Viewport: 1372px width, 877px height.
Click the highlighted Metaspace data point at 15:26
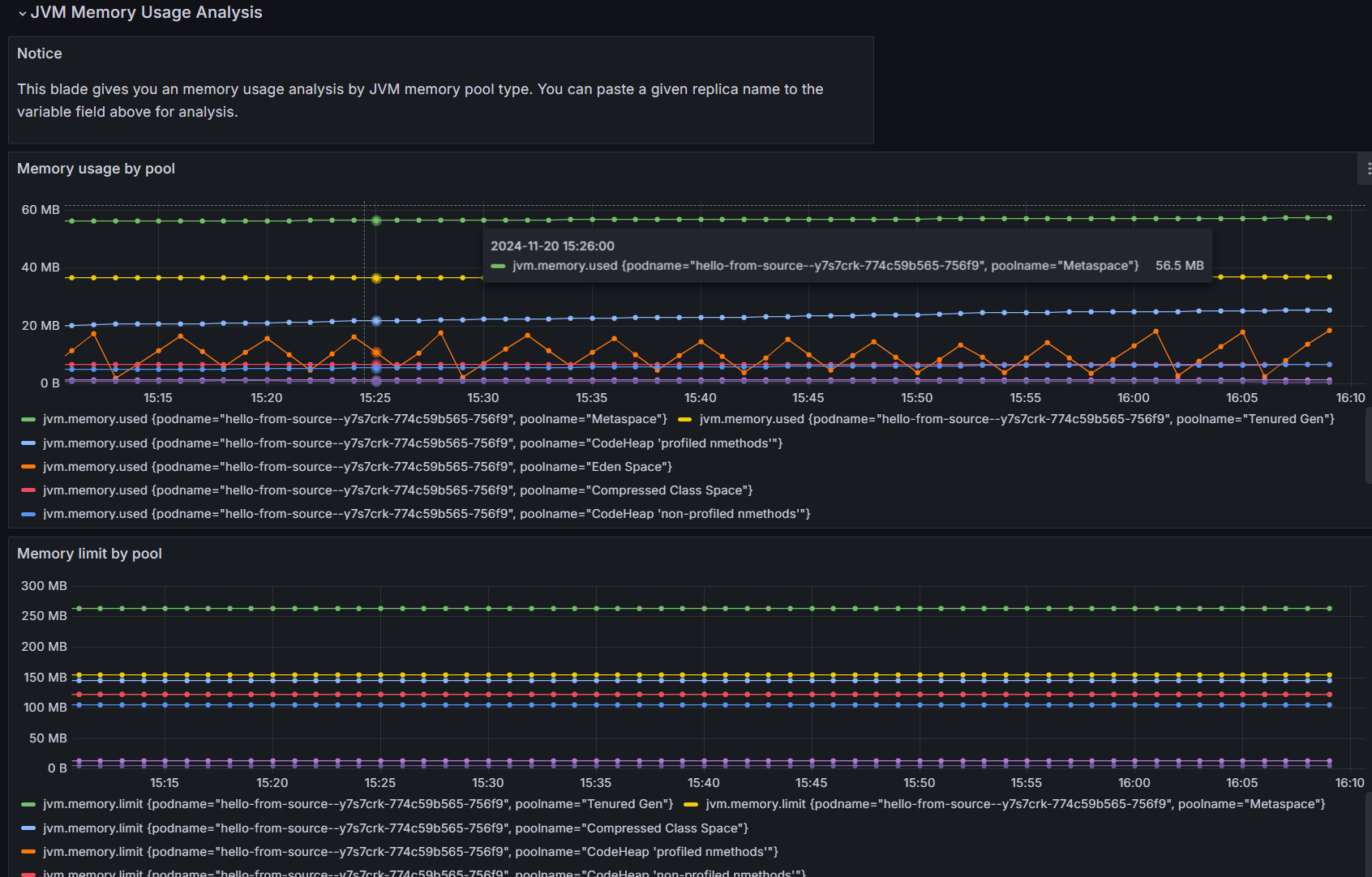point(375,220)
